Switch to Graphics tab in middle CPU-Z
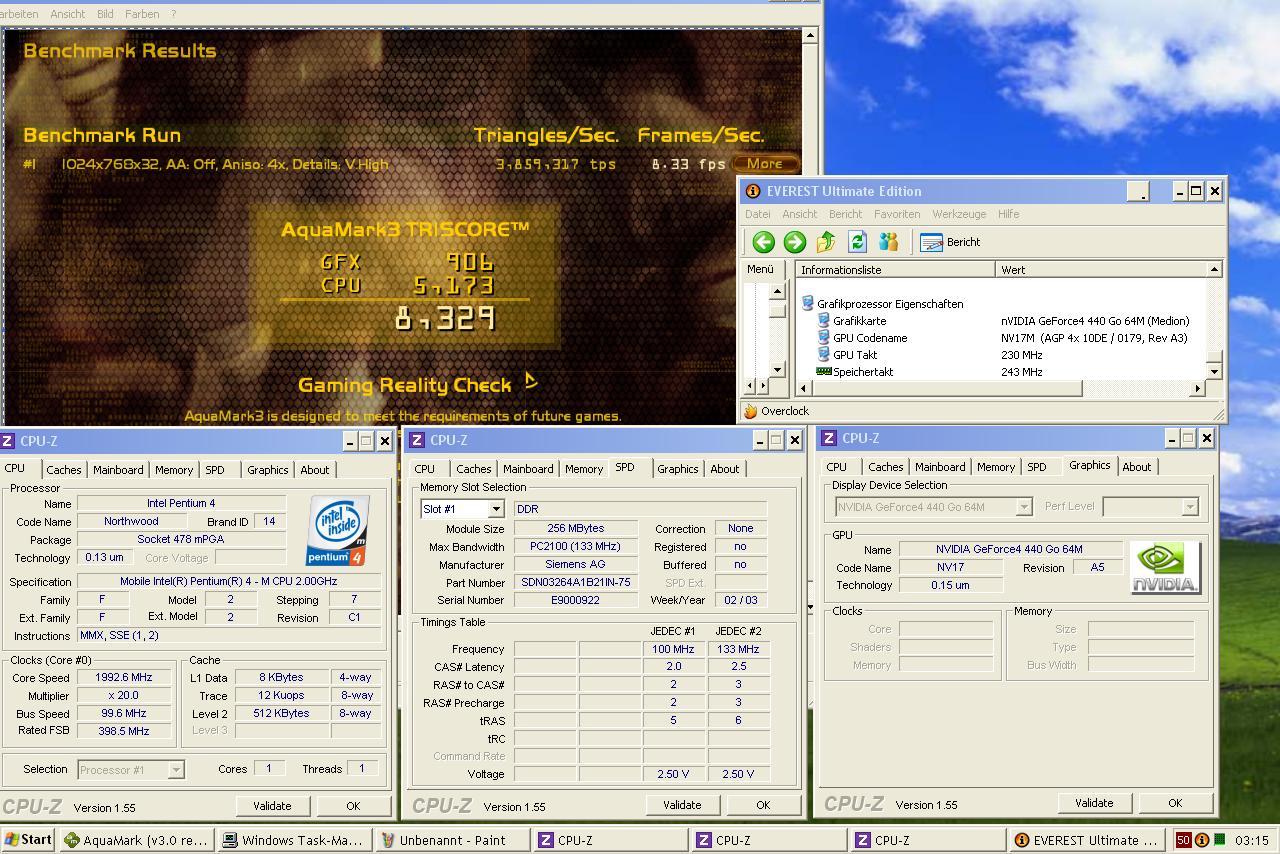The height and width of the screenshot is (854, 1280). click(x=678, y=469)
